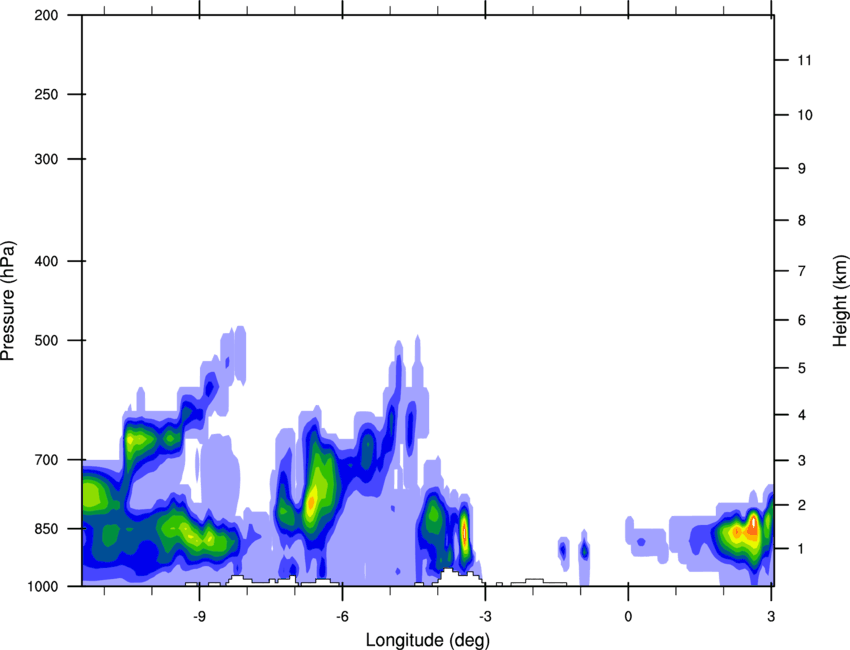Click the 400 pressure tick label

46,261
